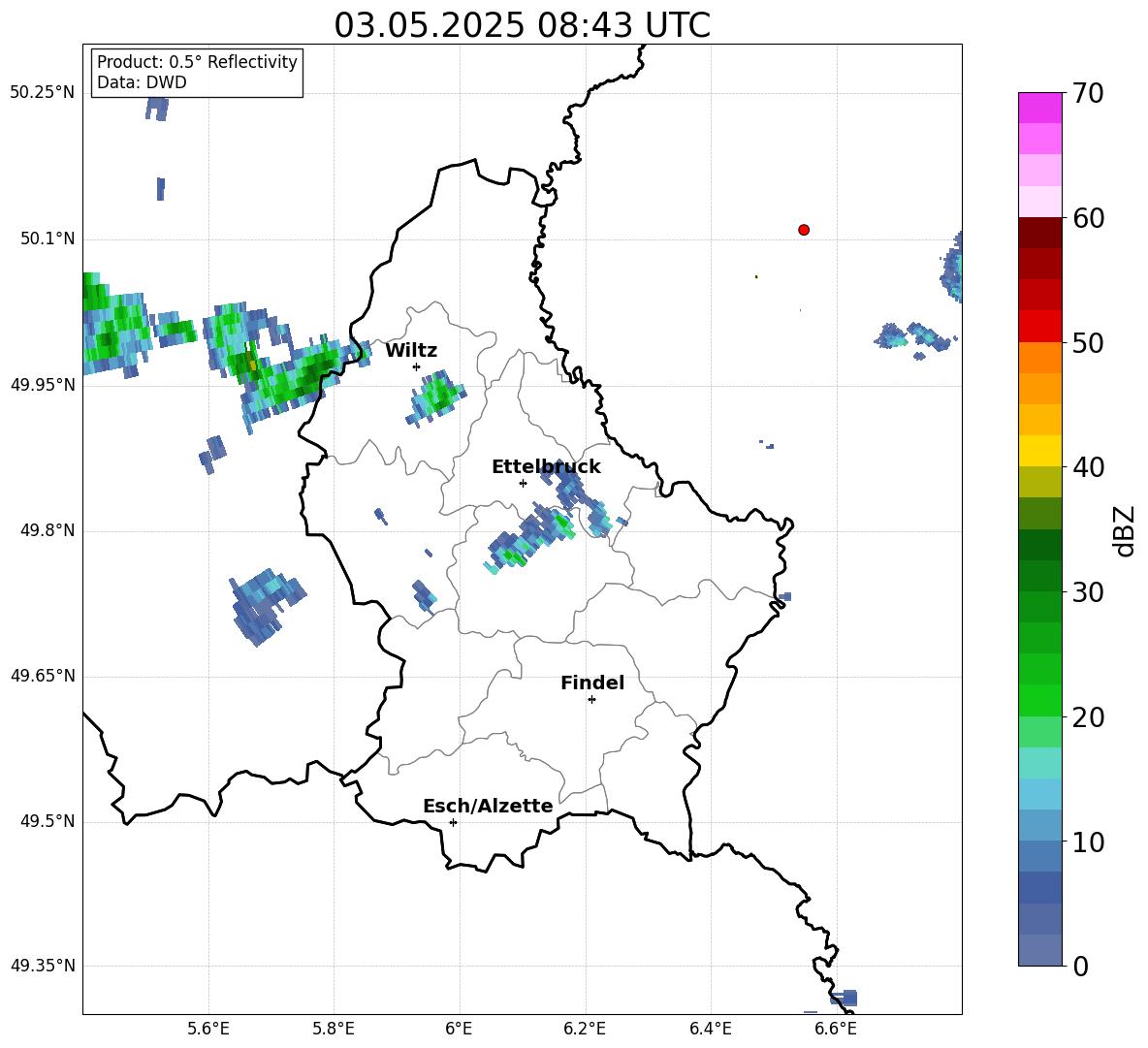Click the 6.6°E longitude label
1148x1048 pixels.
point(836,1029)
